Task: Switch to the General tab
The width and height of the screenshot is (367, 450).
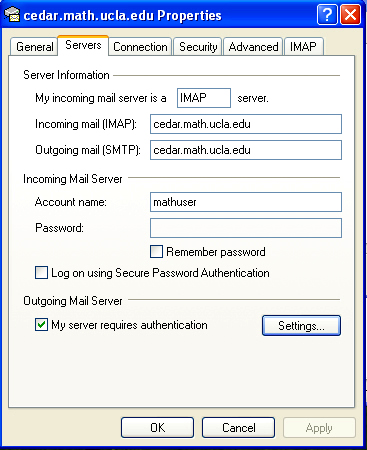Action: [34, 47]
